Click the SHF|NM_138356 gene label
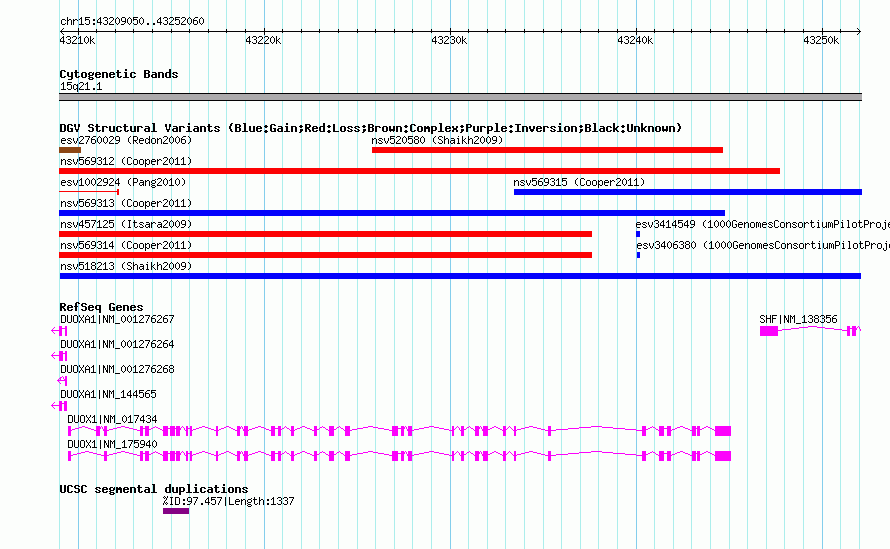The width and height of the screenshot is (890, 549). tap(798, 319)
